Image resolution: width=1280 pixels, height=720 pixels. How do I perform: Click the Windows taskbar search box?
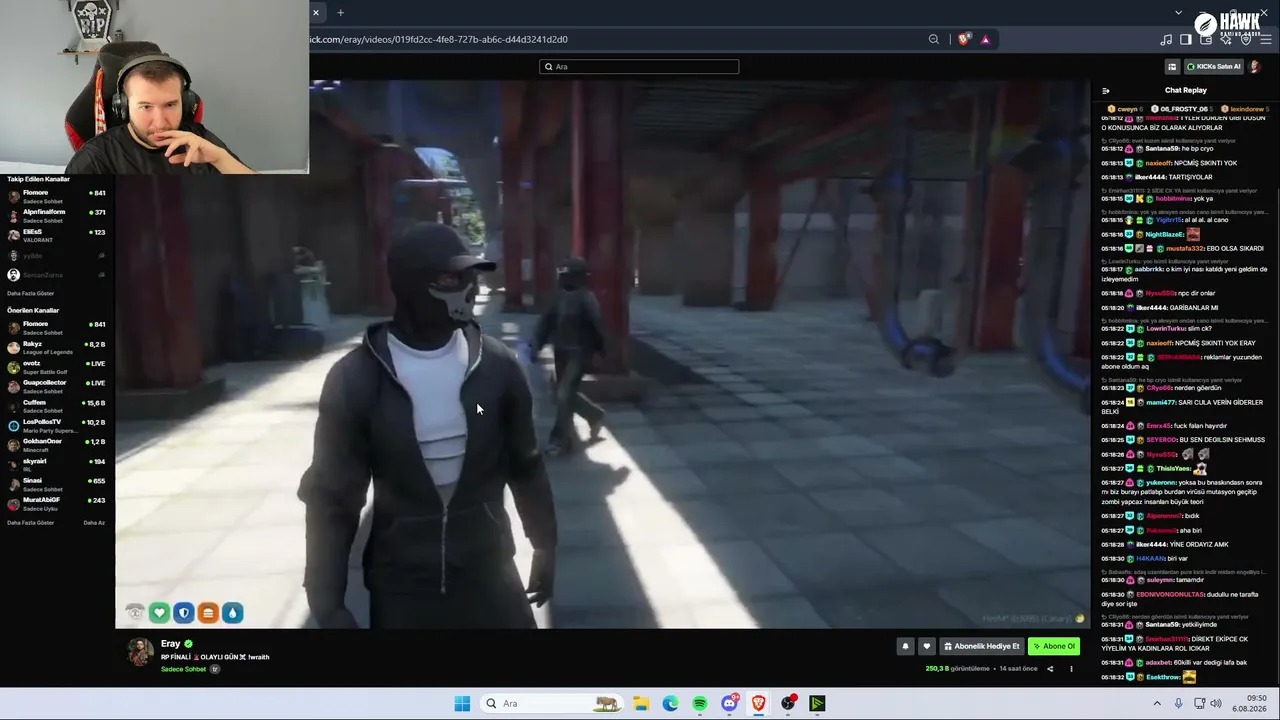coord(550,703)
